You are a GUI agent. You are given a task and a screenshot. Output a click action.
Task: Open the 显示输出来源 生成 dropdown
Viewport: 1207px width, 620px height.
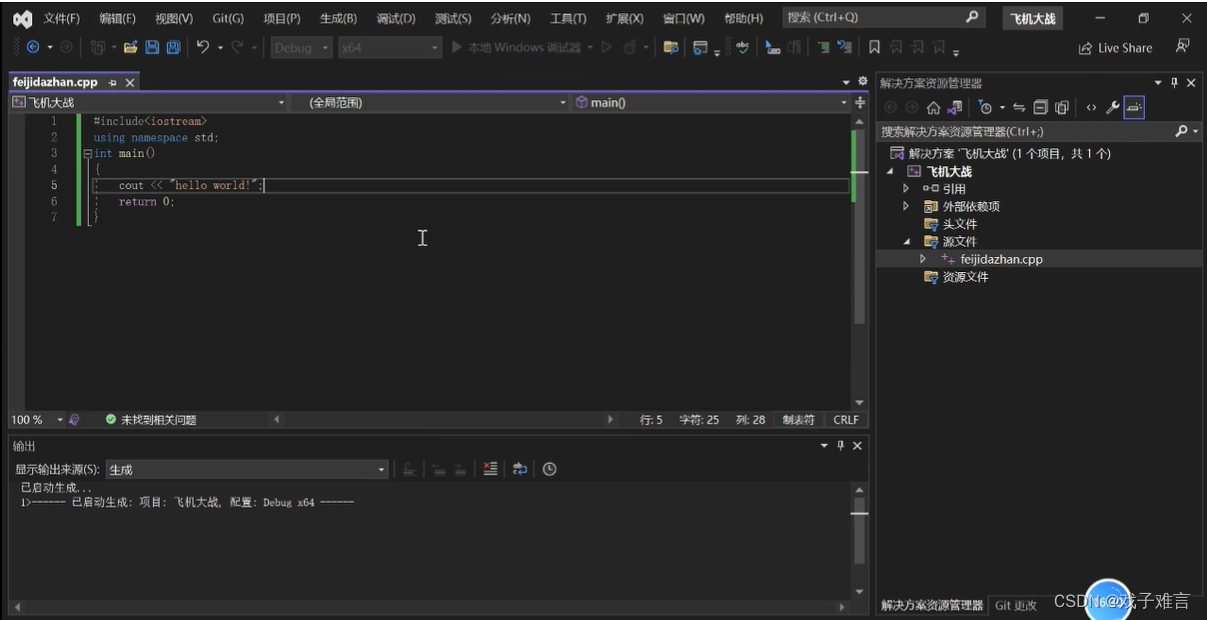(x=246, y=469)
